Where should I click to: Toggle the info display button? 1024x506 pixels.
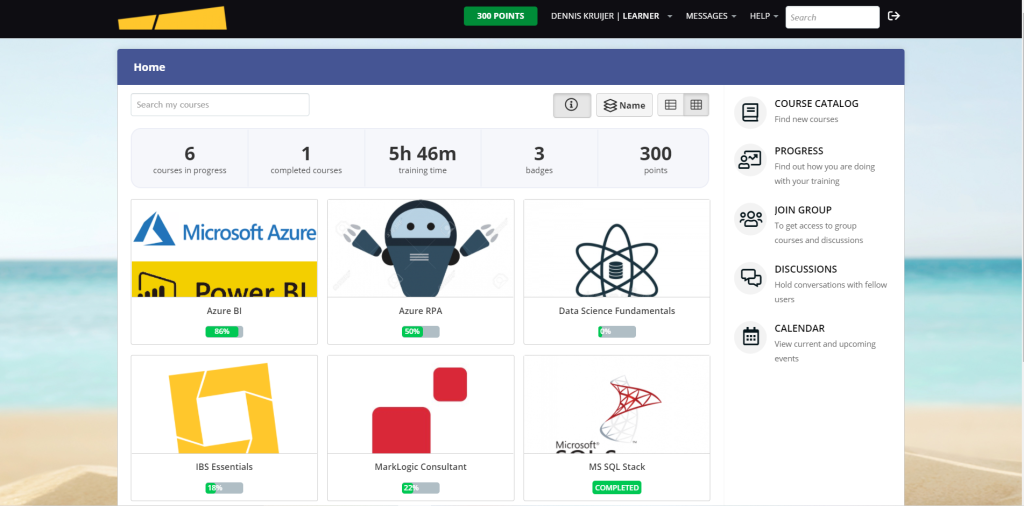[572, 105]
